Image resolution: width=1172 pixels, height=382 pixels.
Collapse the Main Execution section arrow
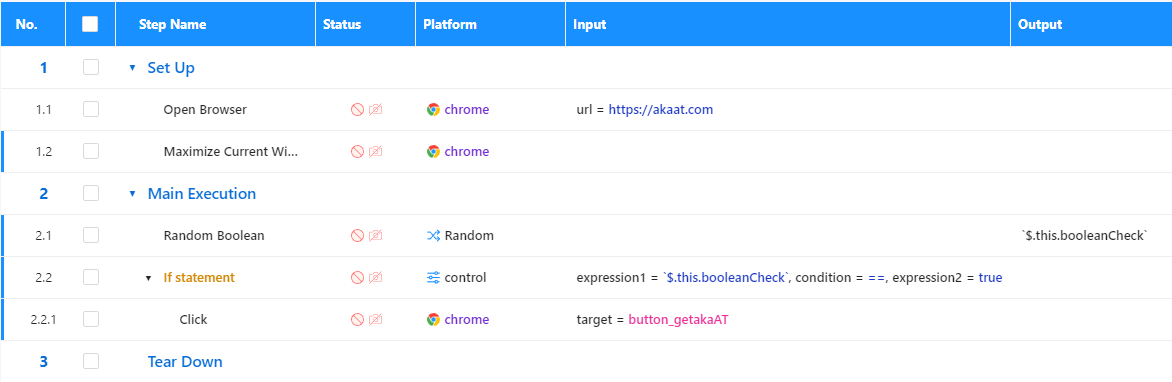point(132,194)
